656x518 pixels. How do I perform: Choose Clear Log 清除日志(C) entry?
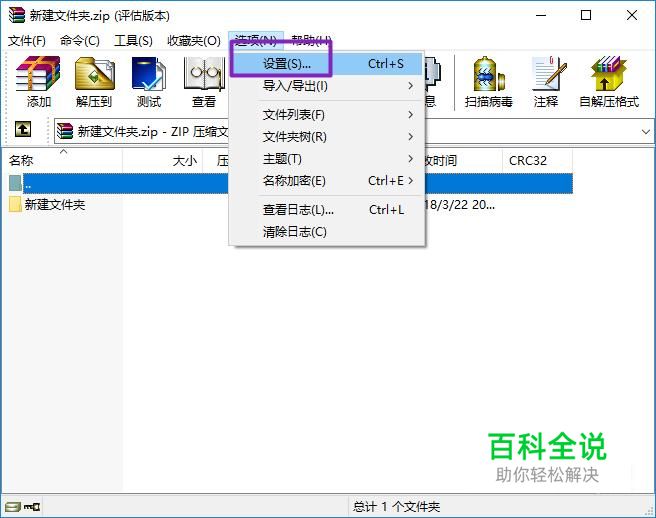(327, 232)
